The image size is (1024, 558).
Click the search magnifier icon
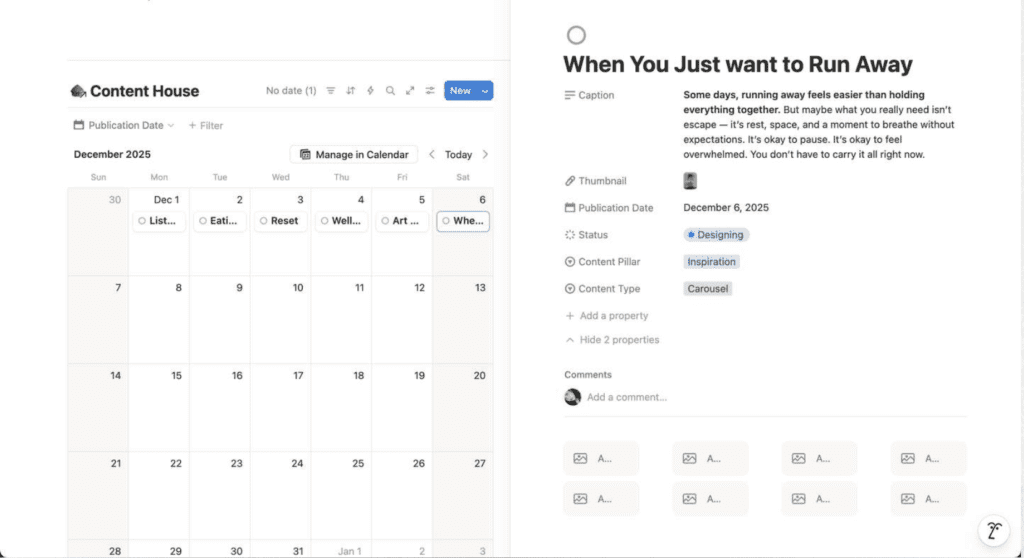pyautogui.click(x=390, y=91)
